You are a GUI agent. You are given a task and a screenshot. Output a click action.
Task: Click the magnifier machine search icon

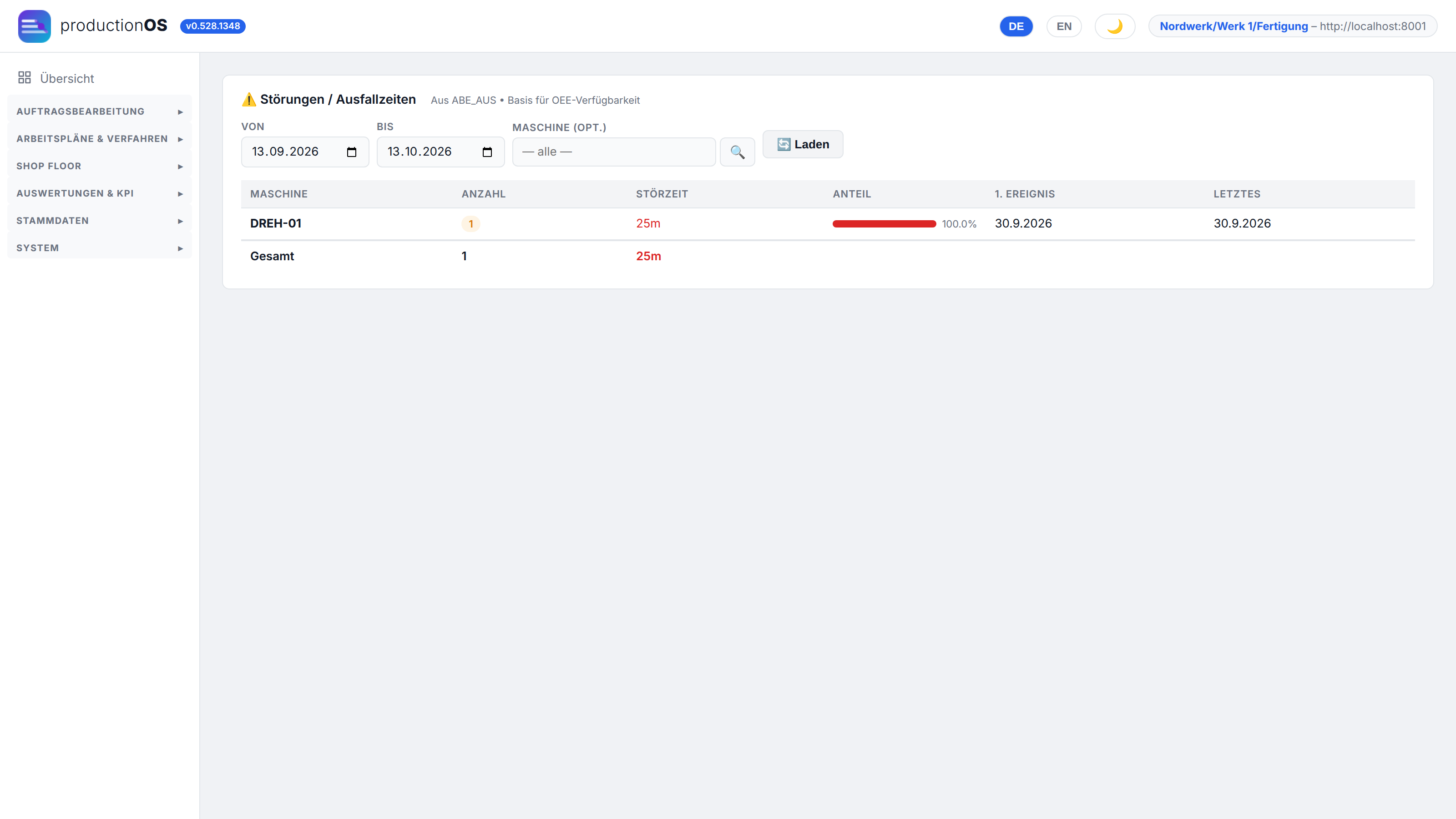737,152
